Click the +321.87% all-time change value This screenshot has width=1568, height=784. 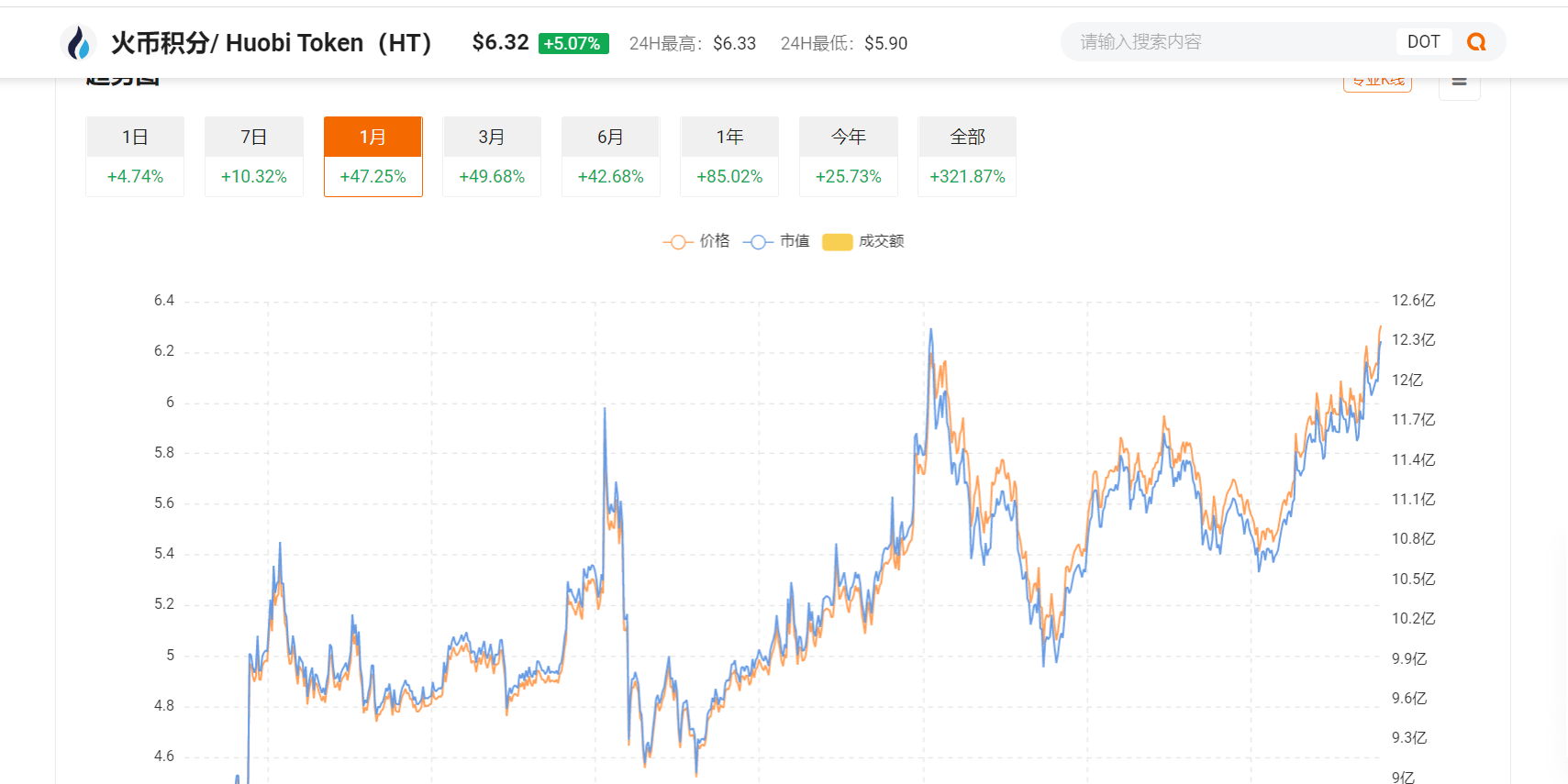point(967,176)
